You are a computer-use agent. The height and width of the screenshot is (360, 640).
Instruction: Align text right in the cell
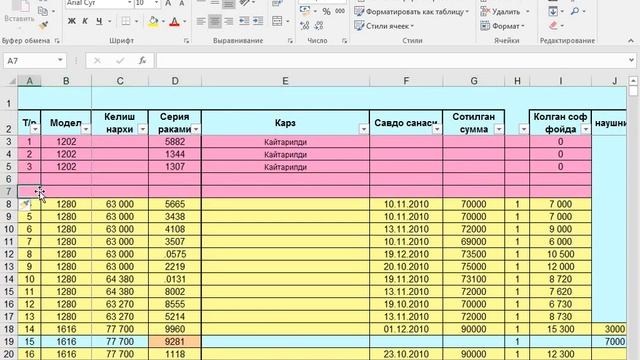point(229,21)
